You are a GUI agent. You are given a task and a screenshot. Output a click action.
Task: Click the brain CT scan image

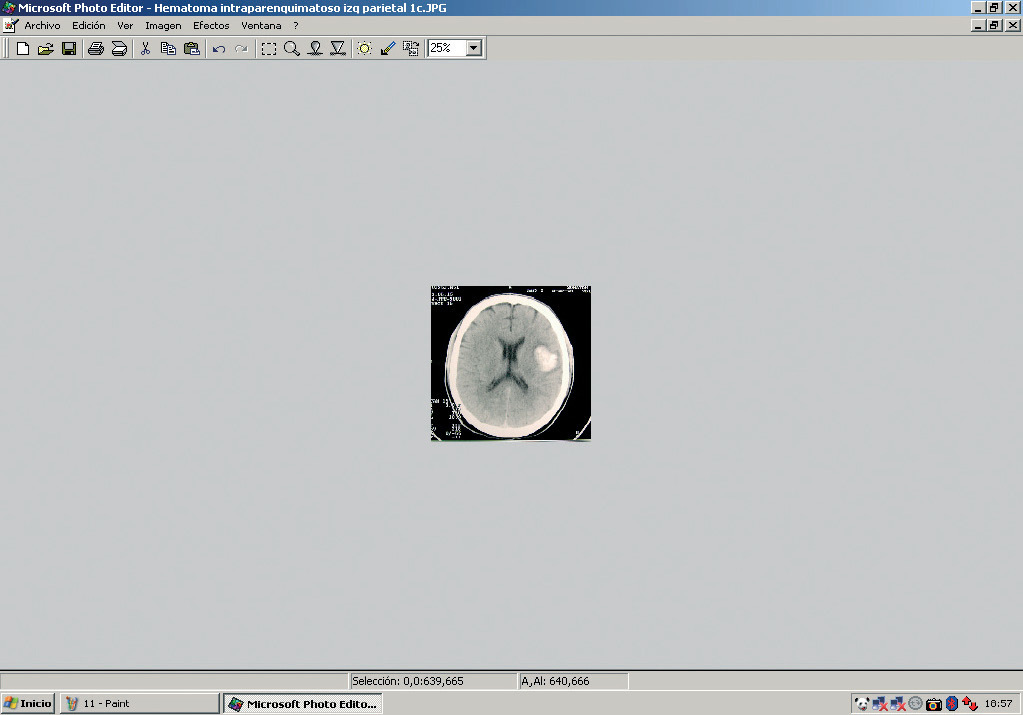coord(510,363)
